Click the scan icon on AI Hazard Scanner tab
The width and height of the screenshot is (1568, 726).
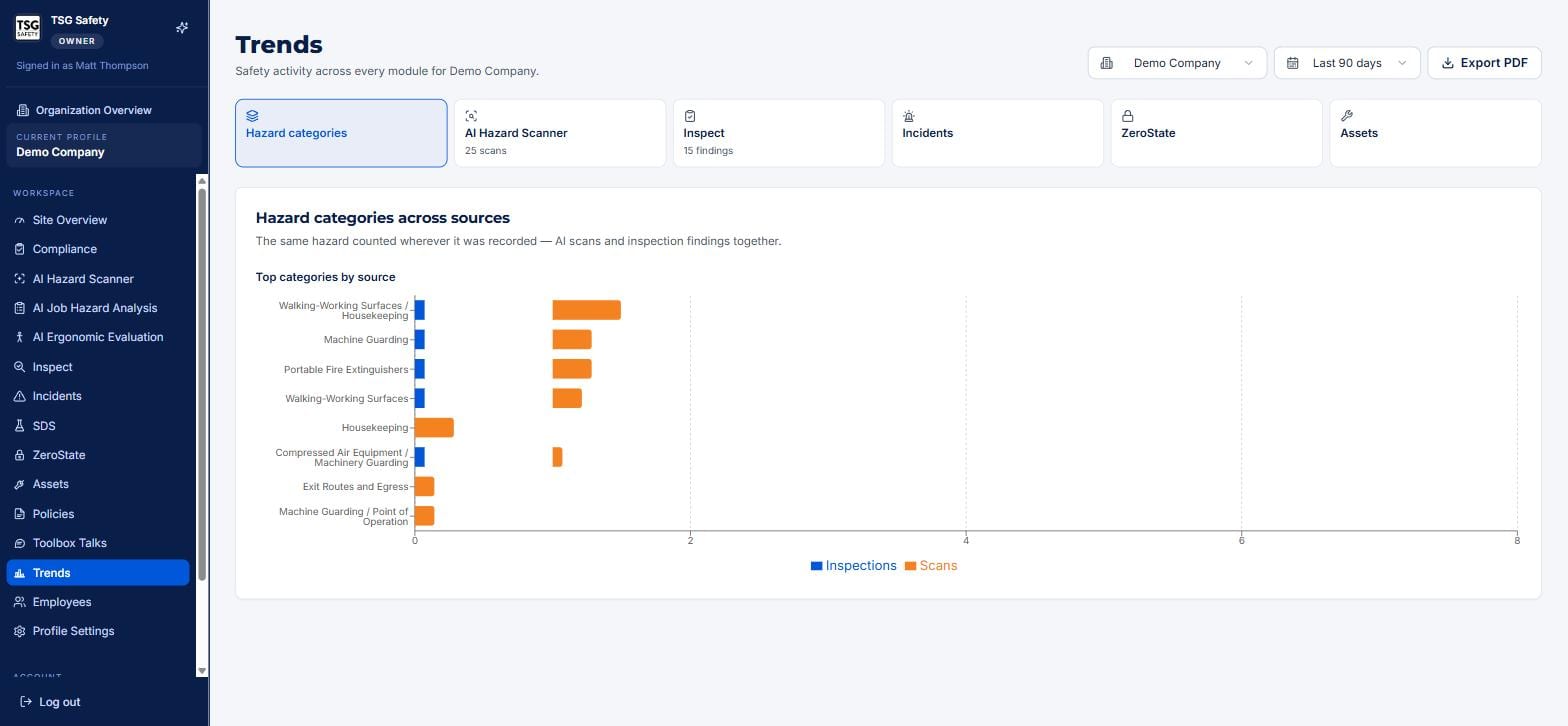click(471, 116)
